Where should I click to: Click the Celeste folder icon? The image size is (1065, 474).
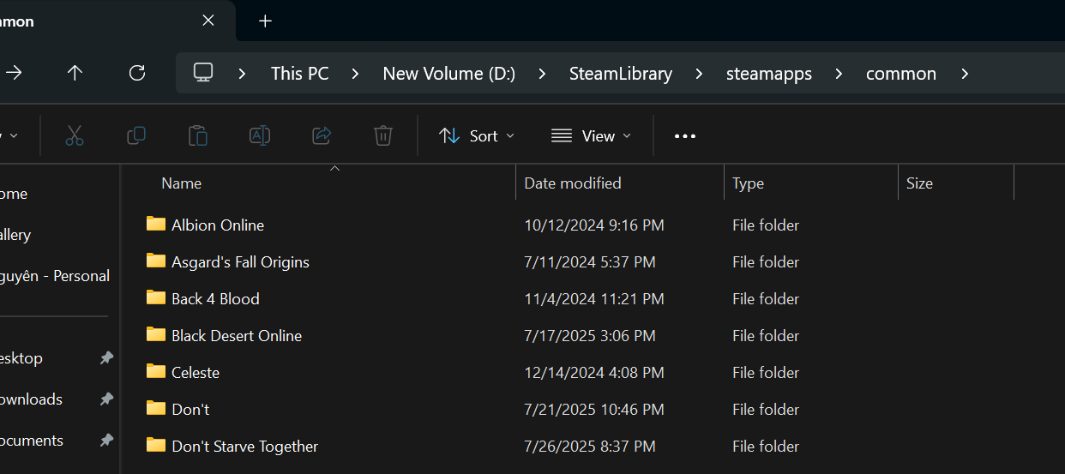156,371
